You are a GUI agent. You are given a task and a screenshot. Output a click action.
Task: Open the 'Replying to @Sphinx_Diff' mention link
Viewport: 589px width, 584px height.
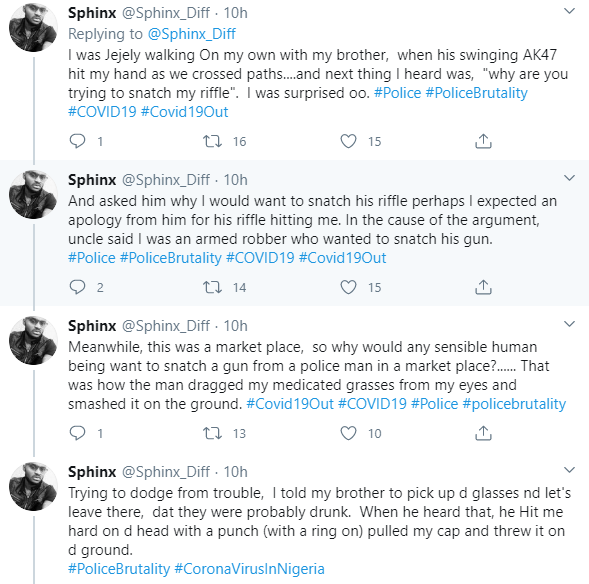point(192,34)
